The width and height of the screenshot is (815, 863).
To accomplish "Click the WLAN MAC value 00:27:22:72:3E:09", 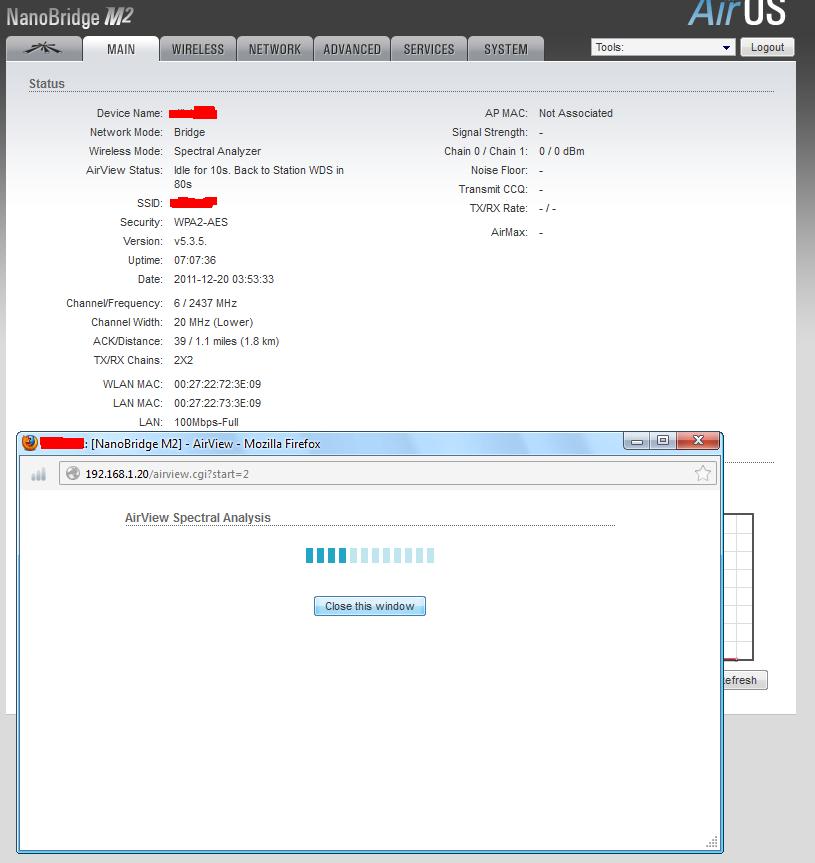I will (217, 384).
